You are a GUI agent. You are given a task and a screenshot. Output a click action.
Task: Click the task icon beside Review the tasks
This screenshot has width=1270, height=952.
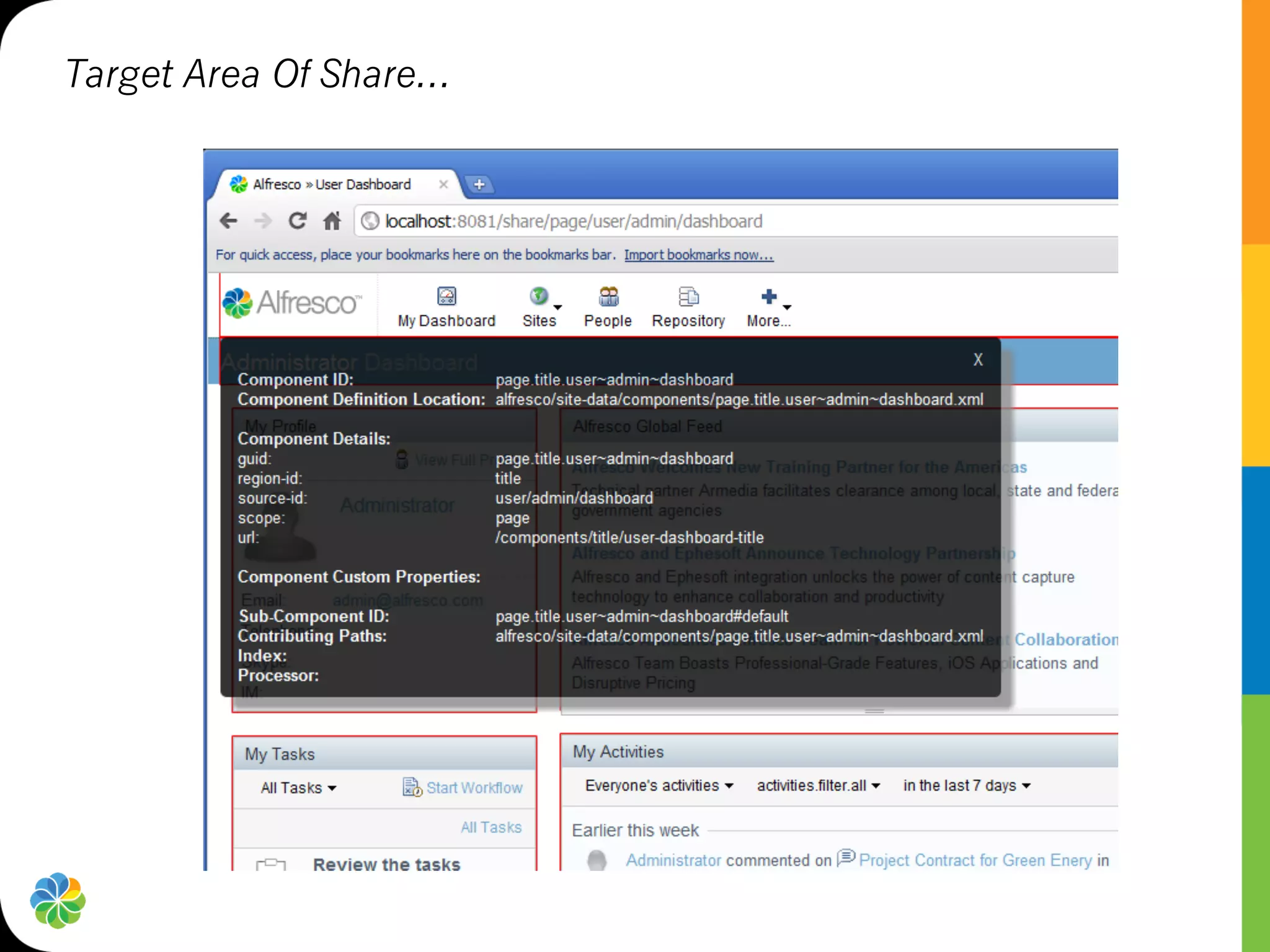[x=271, y=865]
